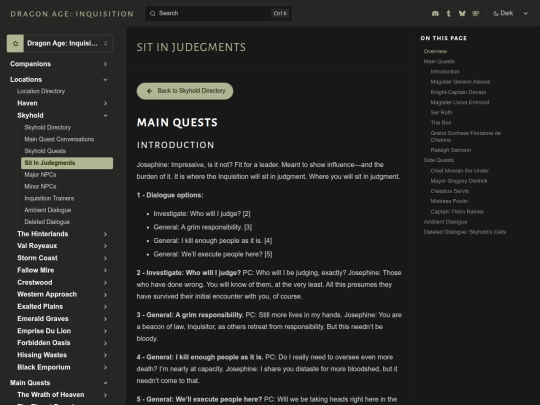Jump to Ambient Dialogue in page contents
This screenshot has width=540, height=405.
tap(445, 222)
